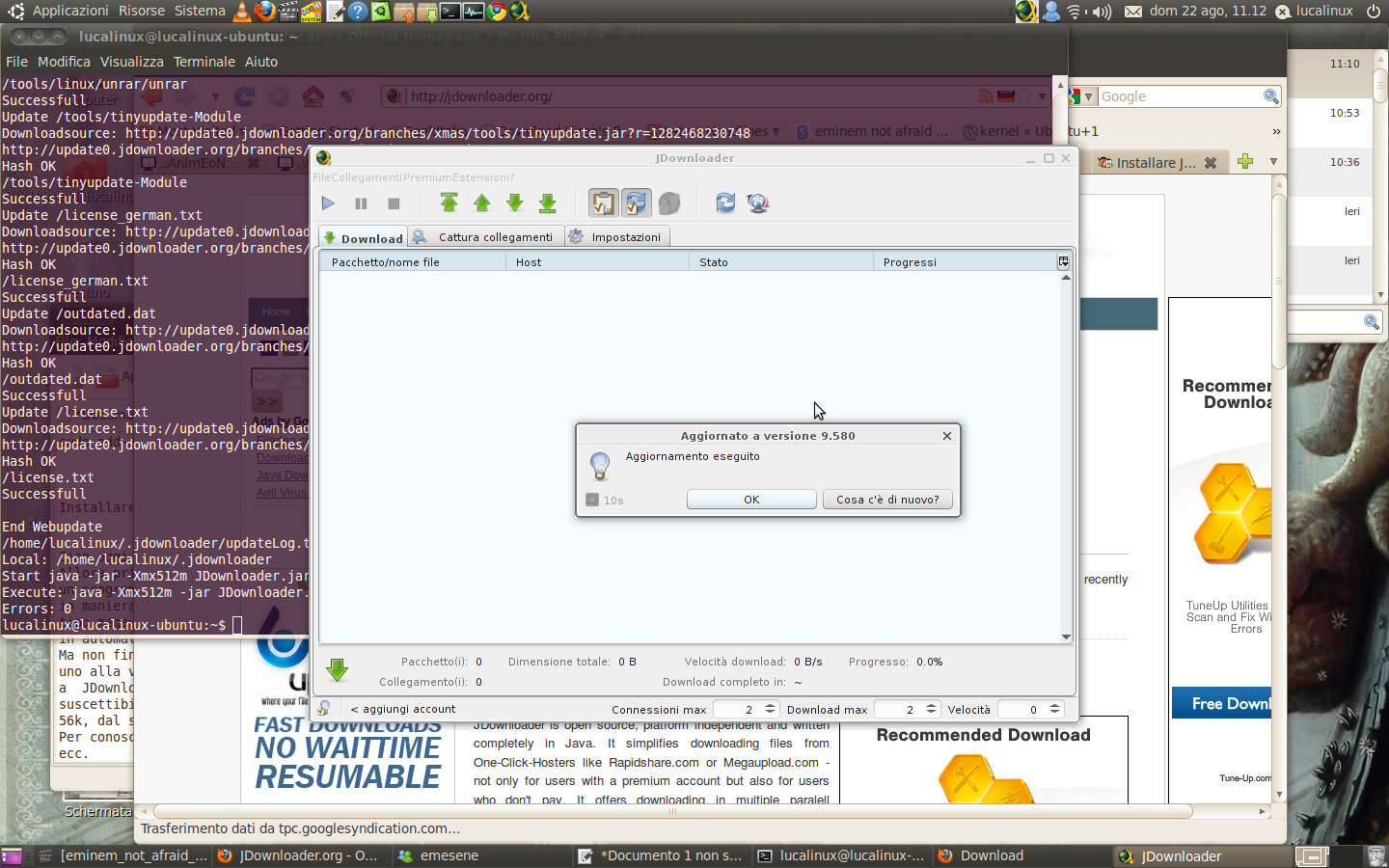Viewport: 1389px width, 868px height.
Task: Move selected package down one position
Action: tap(515, 203)
